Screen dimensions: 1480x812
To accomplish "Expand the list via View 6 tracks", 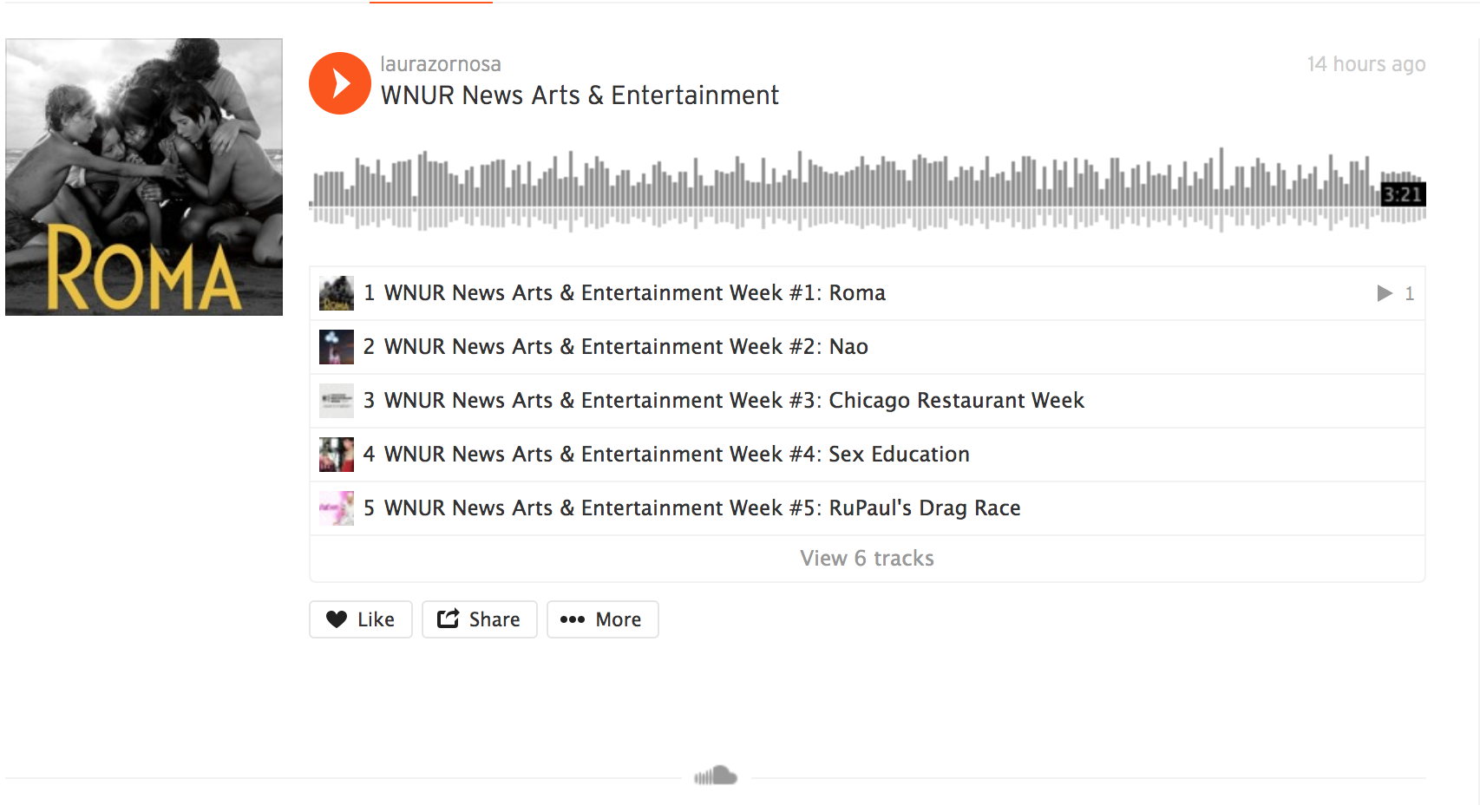I will (x=868, y=559).
